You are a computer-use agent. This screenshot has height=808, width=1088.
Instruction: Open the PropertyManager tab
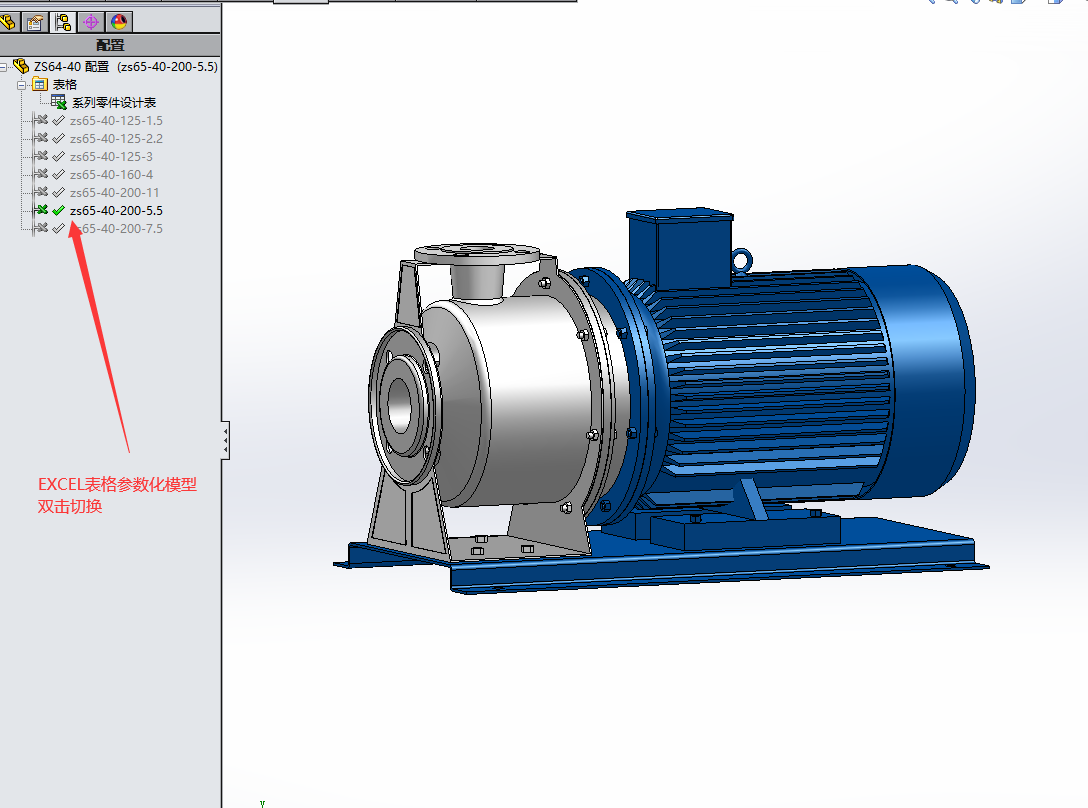pos(35,22)
